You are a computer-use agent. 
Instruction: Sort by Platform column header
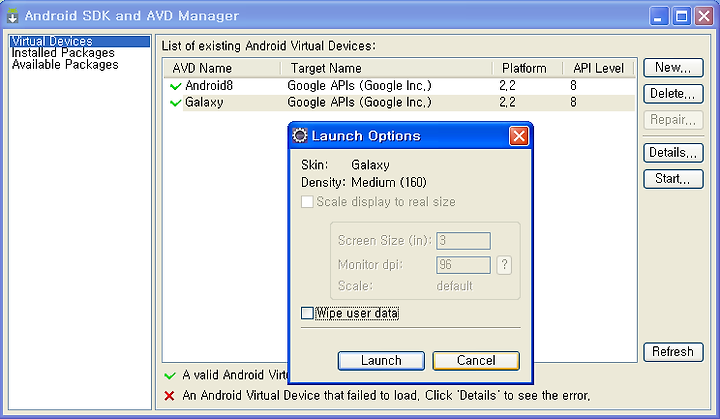(528, 68)
